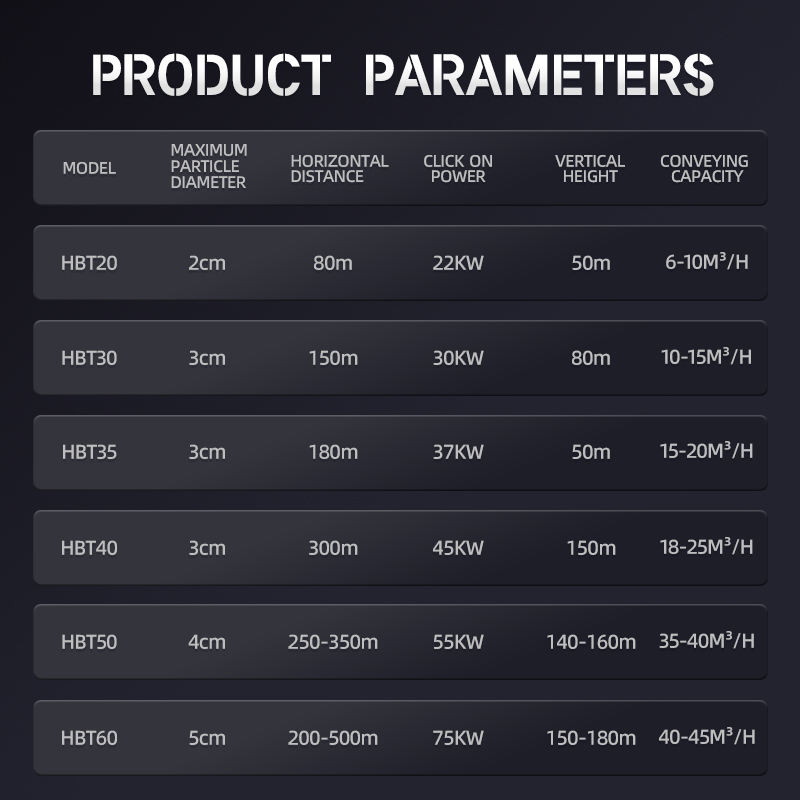Click the CLICK ON POWER header
Viewport: 800px width, 800px height.
[458, 168]
